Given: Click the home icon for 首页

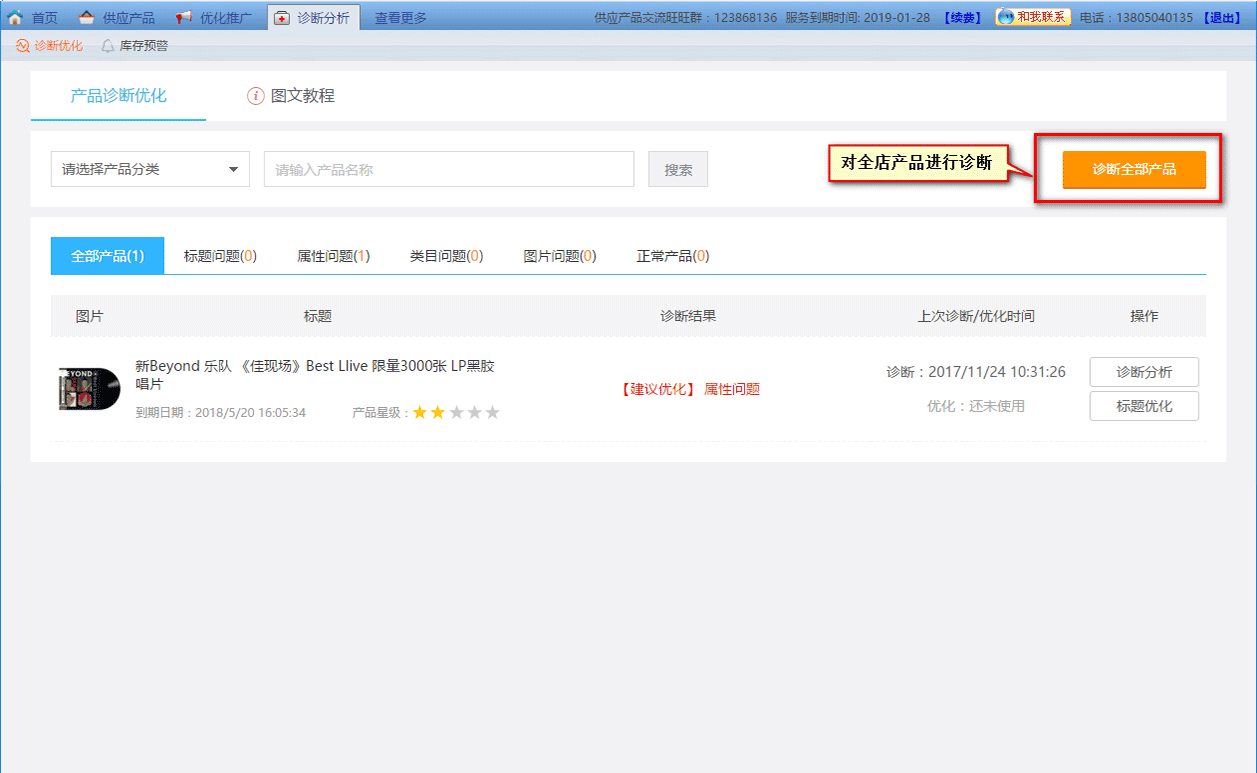Looking at the screenshot, I should pyautogui.click(x=15, y=17).
